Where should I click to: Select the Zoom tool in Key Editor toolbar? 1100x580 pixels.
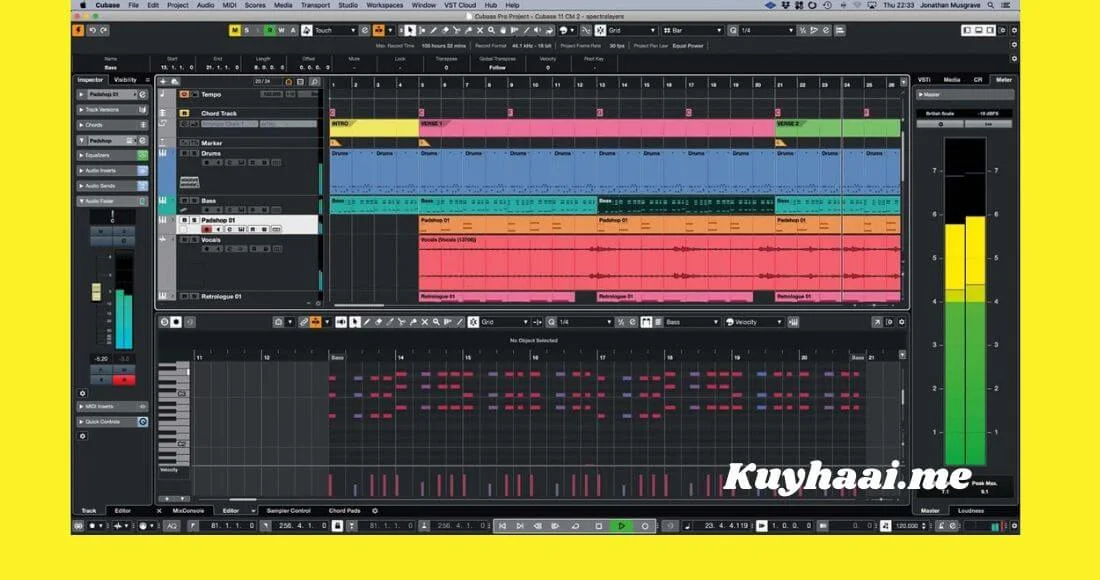[x=436, y=322]
